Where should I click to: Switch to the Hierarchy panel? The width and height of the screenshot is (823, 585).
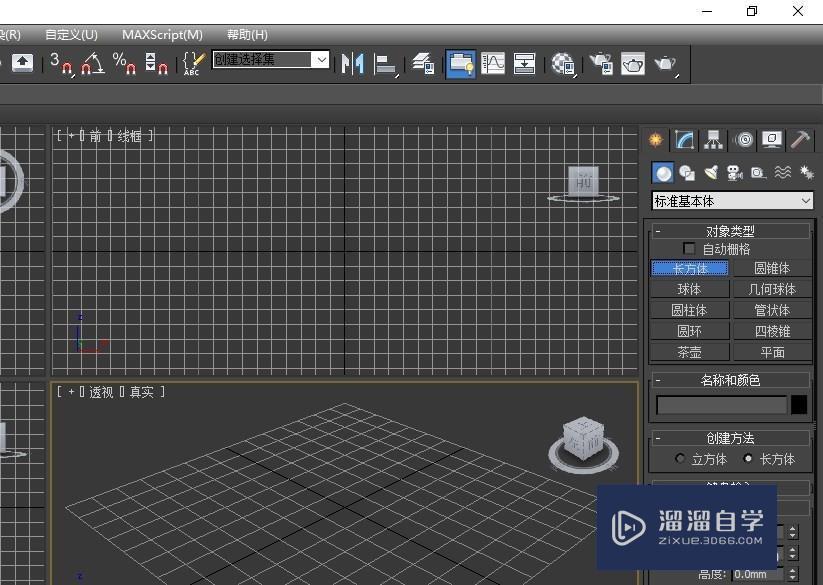coord(712,140)
